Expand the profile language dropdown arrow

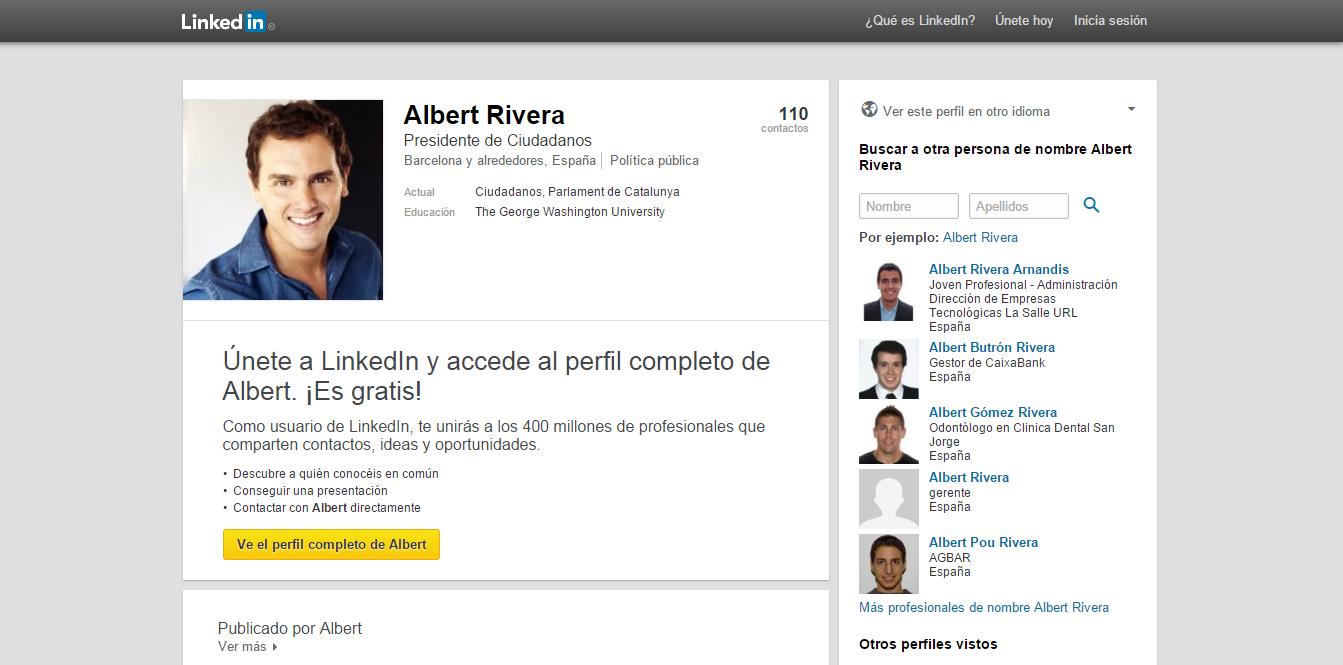tap(1131, 109)
